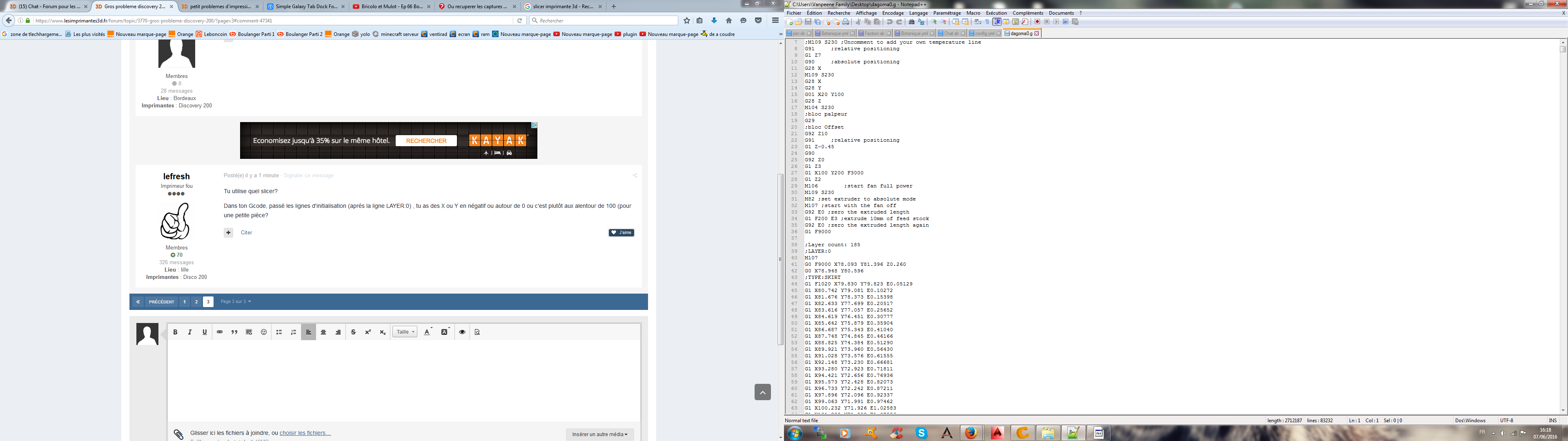Screen dimensions: 1568x441
Task: Open the background color picker dropdown
Action: 445,332
